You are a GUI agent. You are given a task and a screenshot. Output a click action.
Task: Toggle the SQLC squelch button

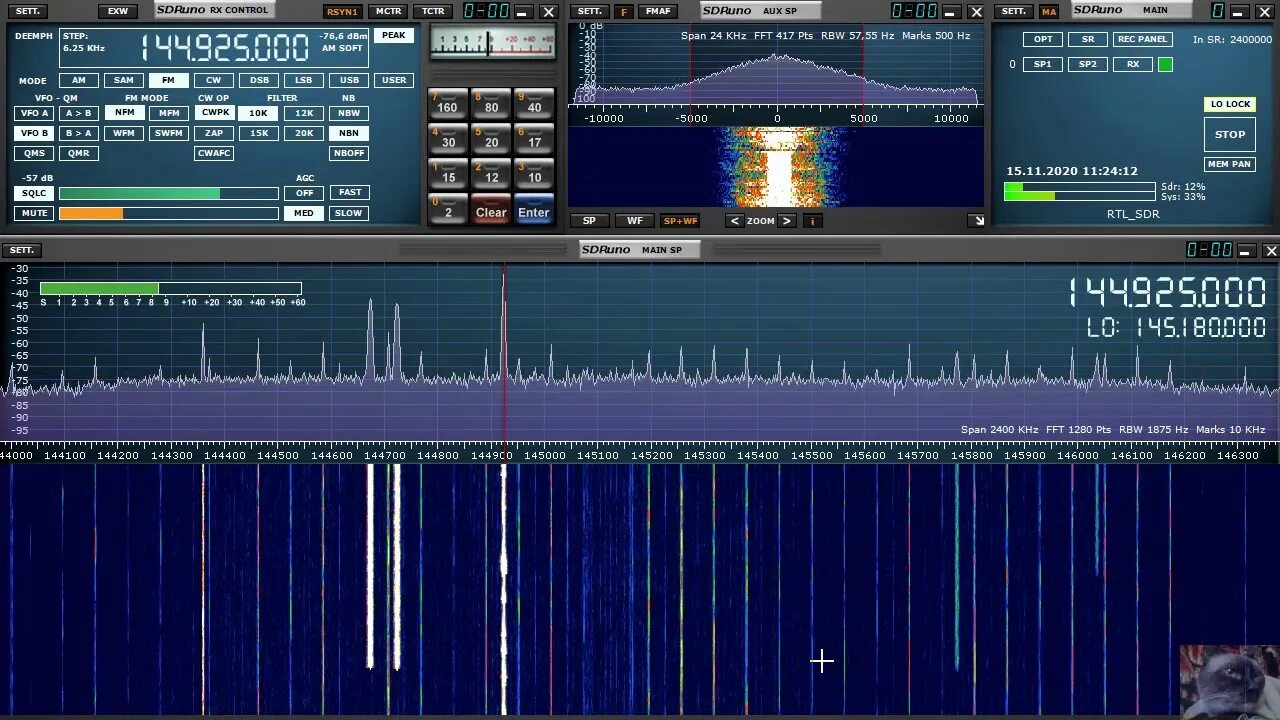pos(34,193)
